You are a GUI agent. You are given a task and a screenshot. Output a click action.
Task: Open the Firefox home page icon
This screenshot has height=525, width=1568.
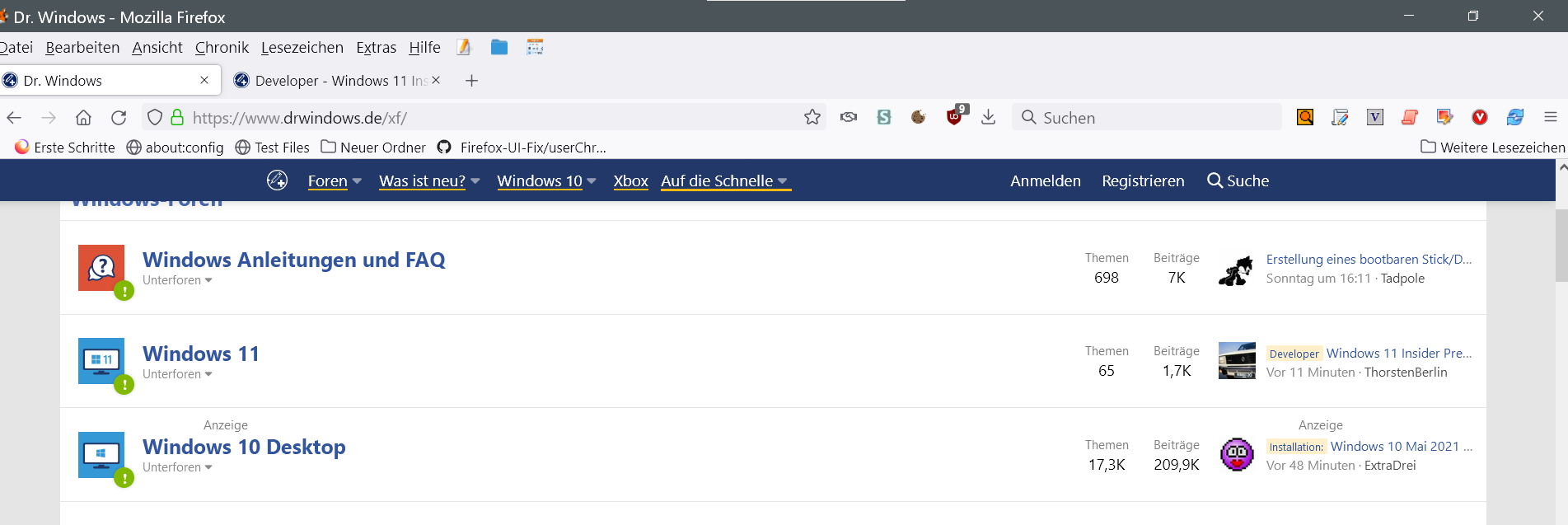(x=83, y=118)
